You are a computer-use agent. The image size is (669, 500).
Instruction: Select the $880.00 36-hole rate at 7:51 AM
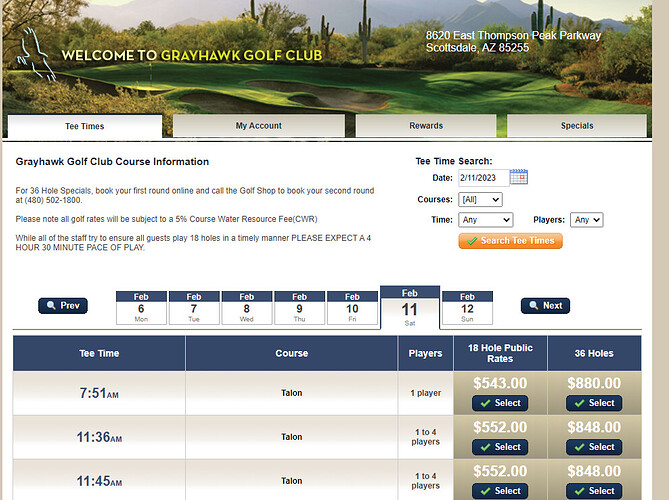tap(594, 403)
